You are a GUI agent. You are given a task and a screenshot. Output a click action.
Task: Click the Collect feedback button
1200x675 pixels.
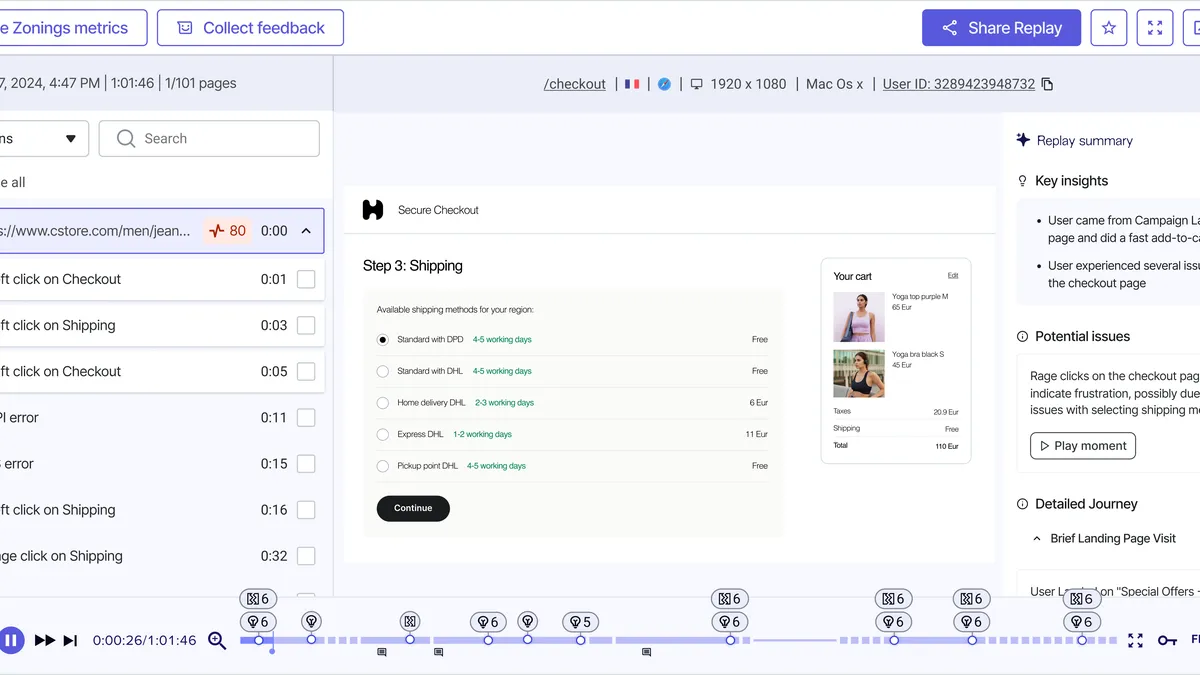(250, 28)
